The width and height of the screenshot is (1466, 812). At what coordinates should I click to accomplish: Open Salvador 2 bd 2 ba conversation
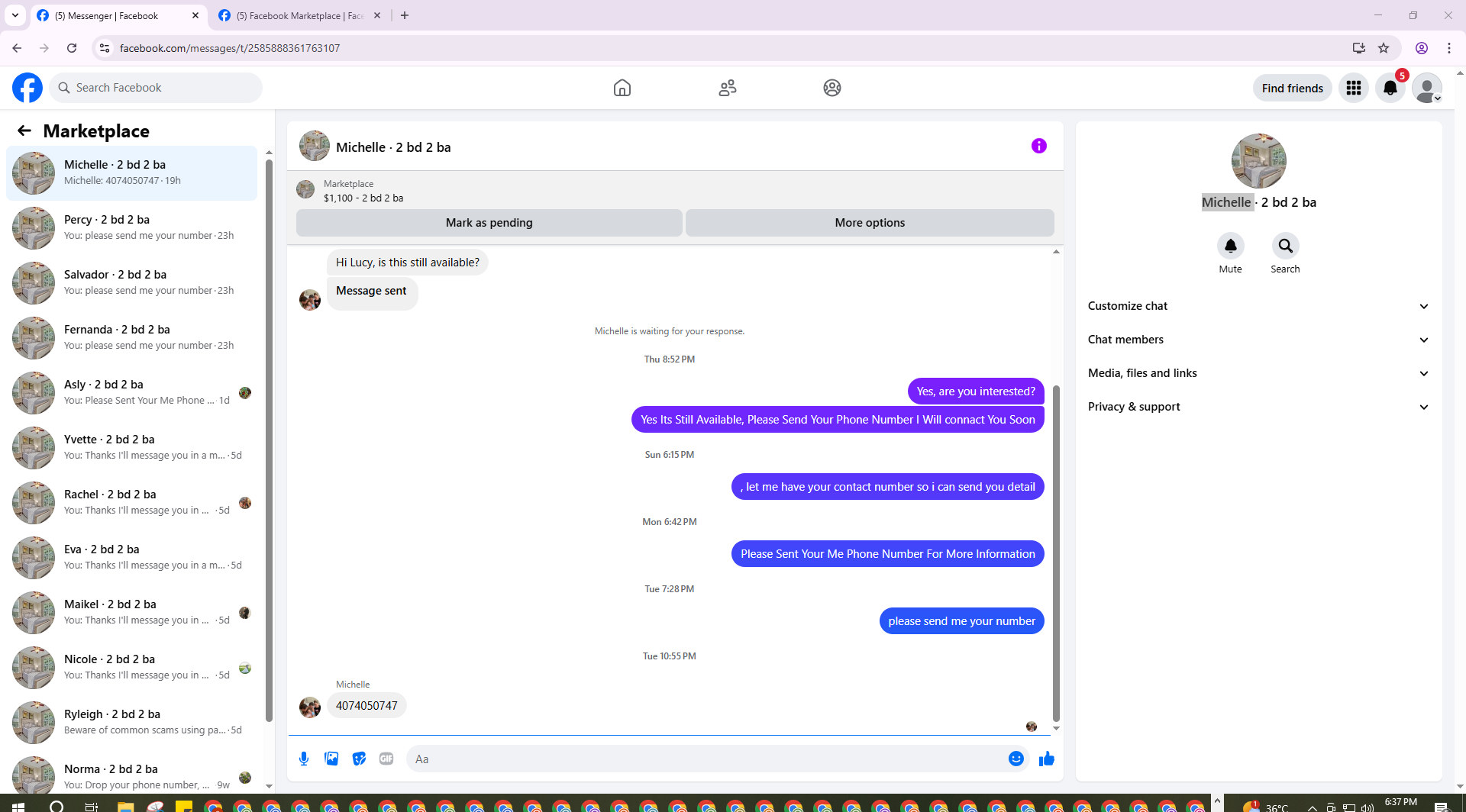(x=132, y=283)
